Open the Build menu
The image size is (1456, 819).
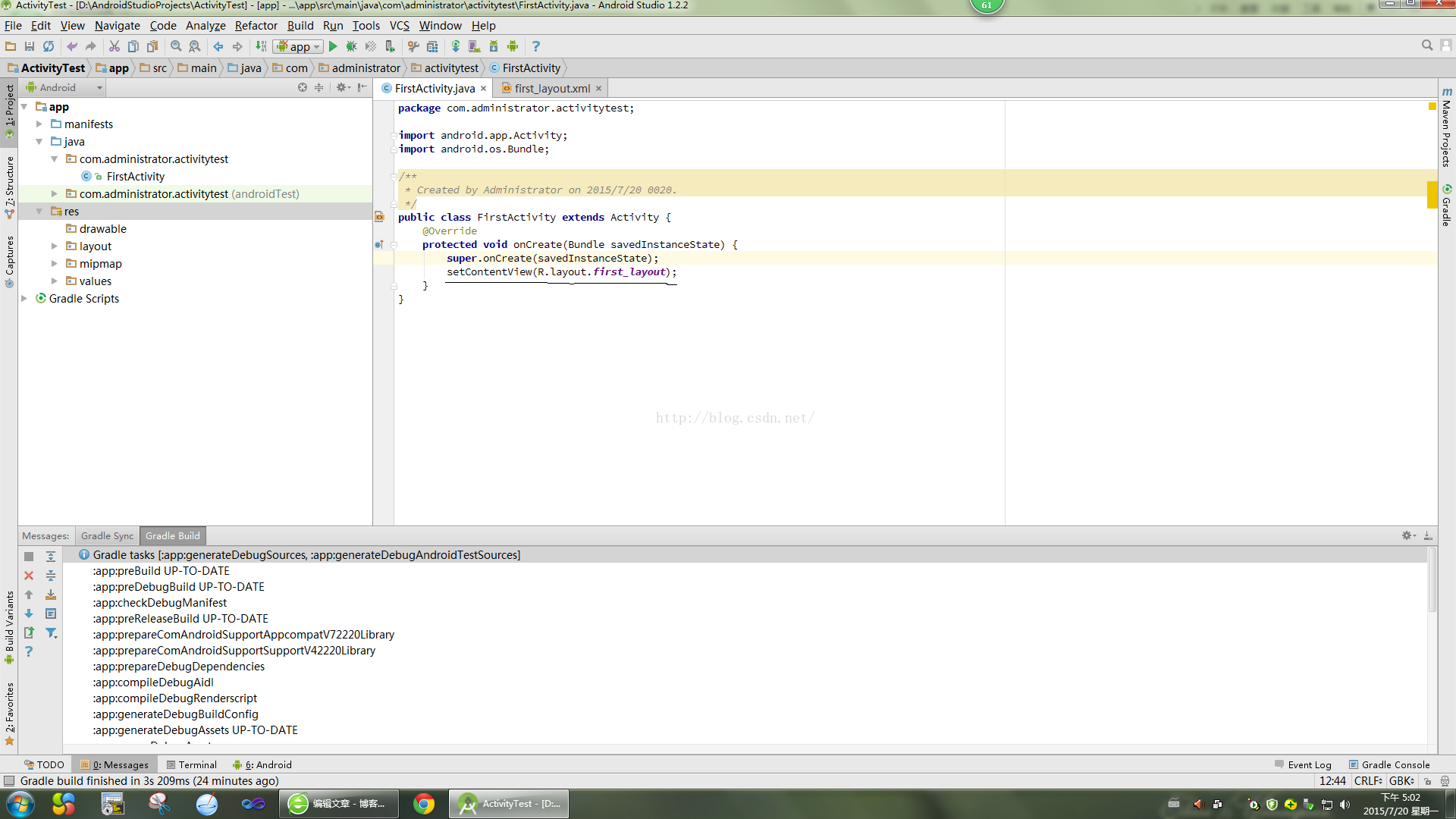tap(300, 25)
